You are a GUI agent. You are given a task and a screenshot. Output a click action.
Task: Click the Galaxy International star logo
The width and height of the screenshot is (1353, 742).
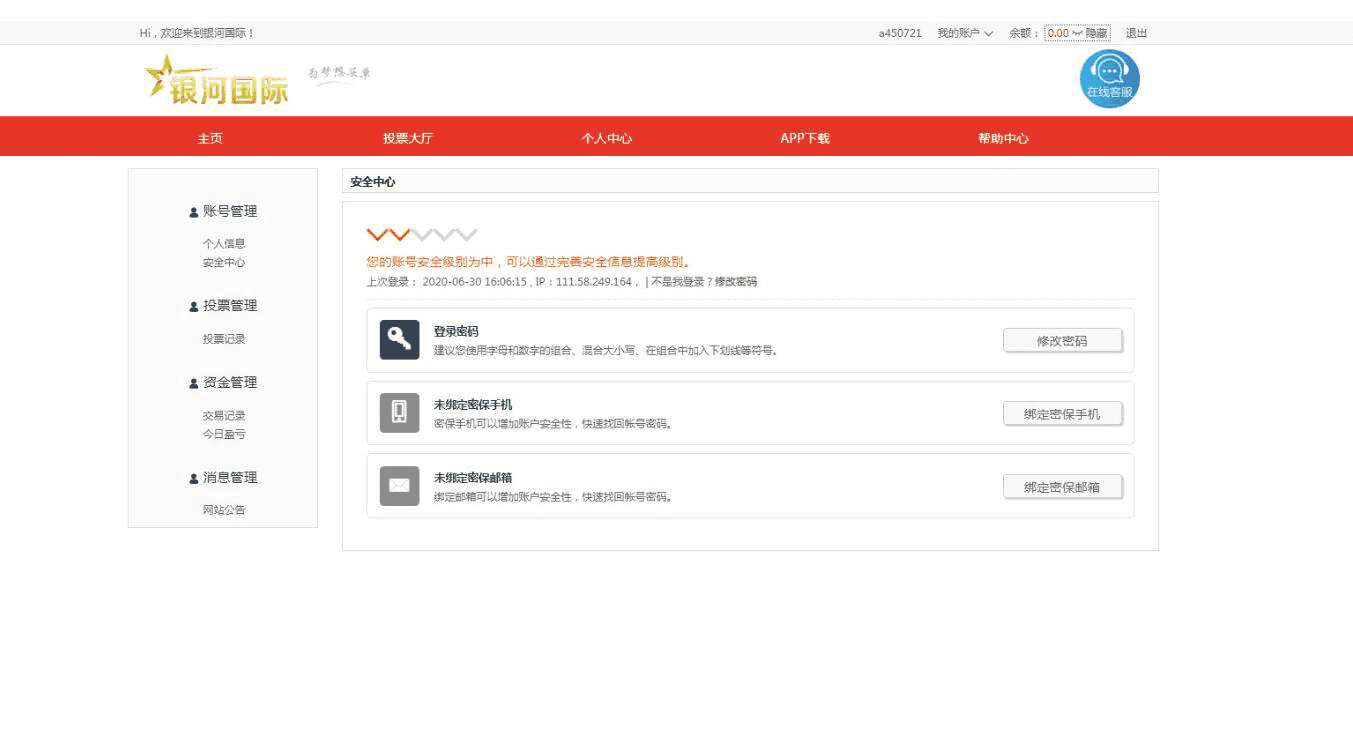coord(217,80)
